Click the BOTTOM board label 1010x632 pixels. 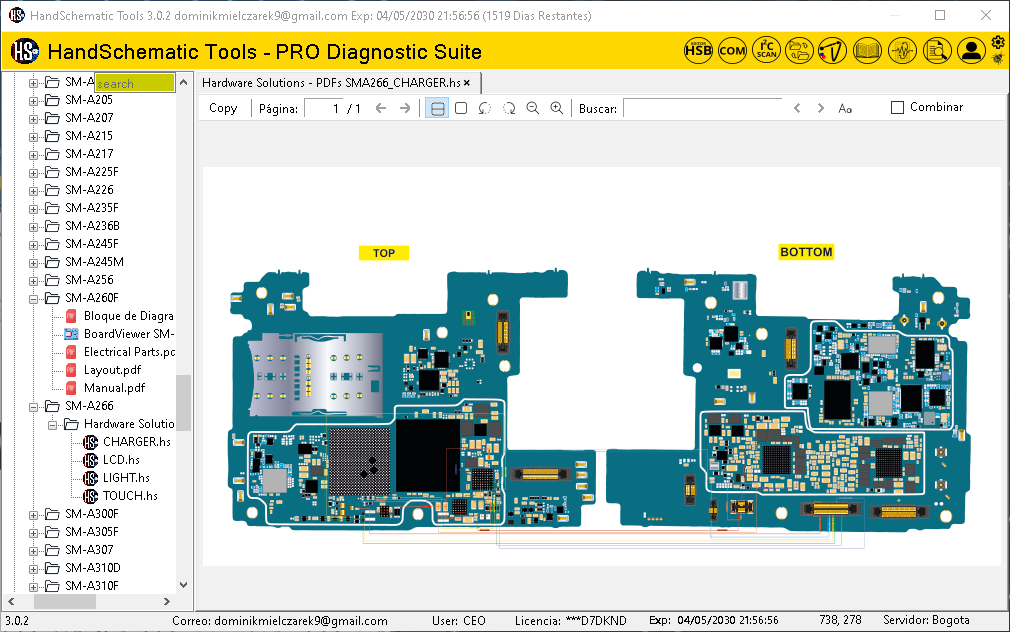click(806, 252)
